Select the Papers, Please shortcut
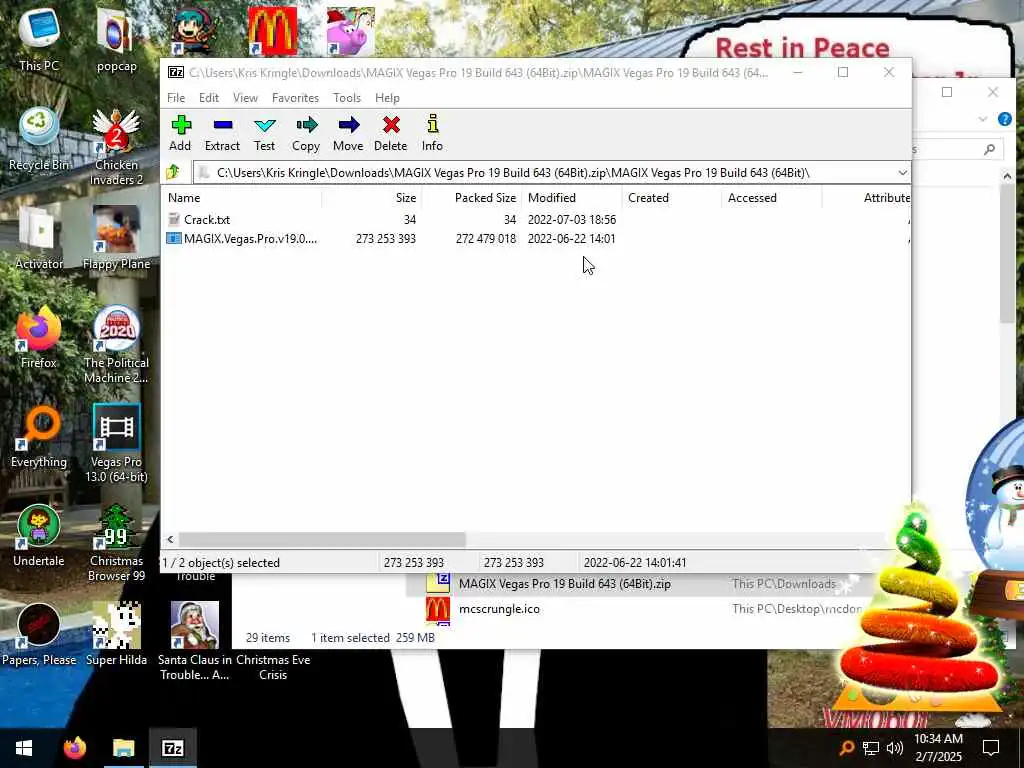Screen dimensions: 1024x768 (39, 635)
